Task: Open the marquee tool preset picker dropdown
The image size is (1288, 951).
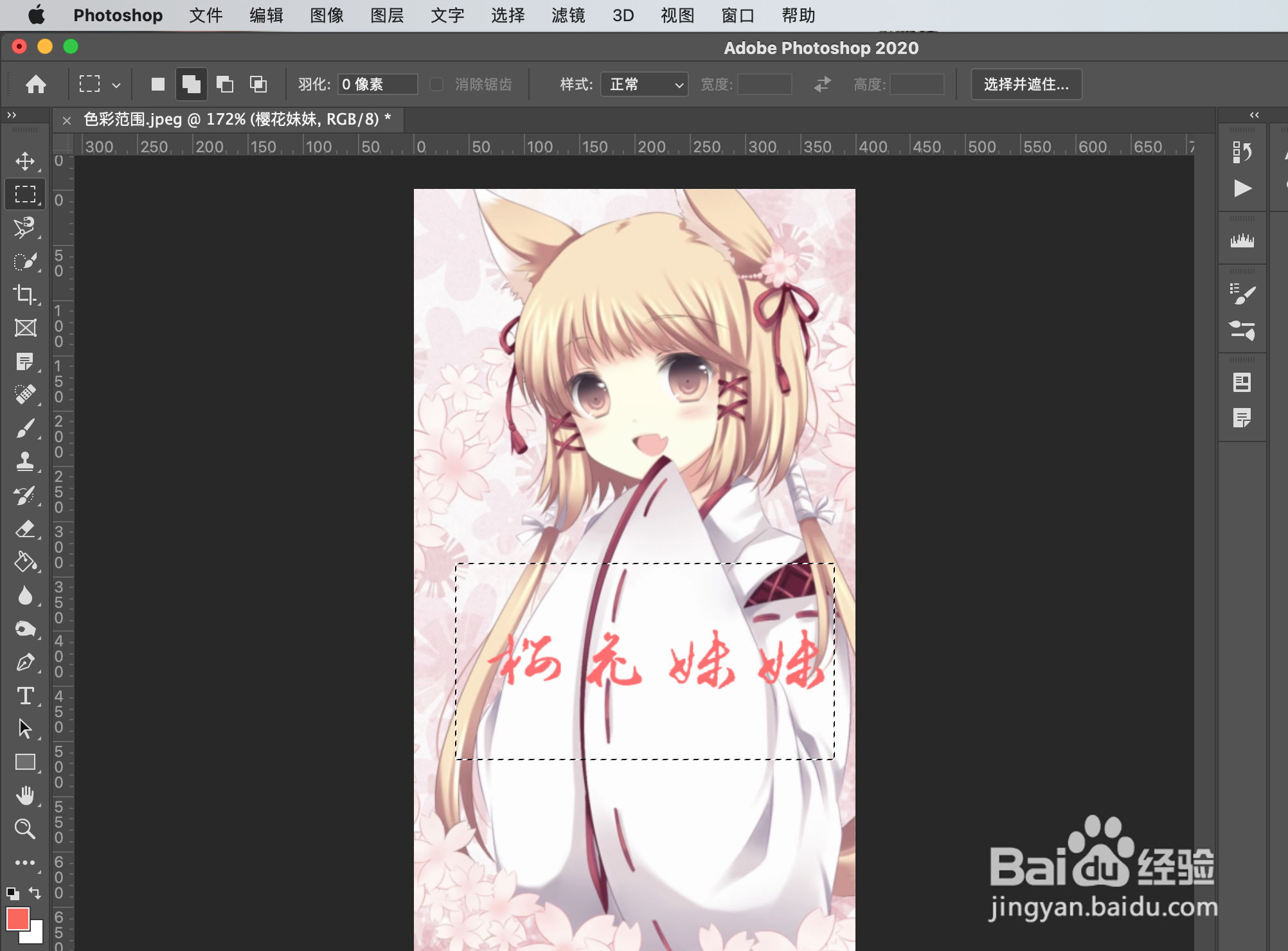Action: (x=116, y=85)
